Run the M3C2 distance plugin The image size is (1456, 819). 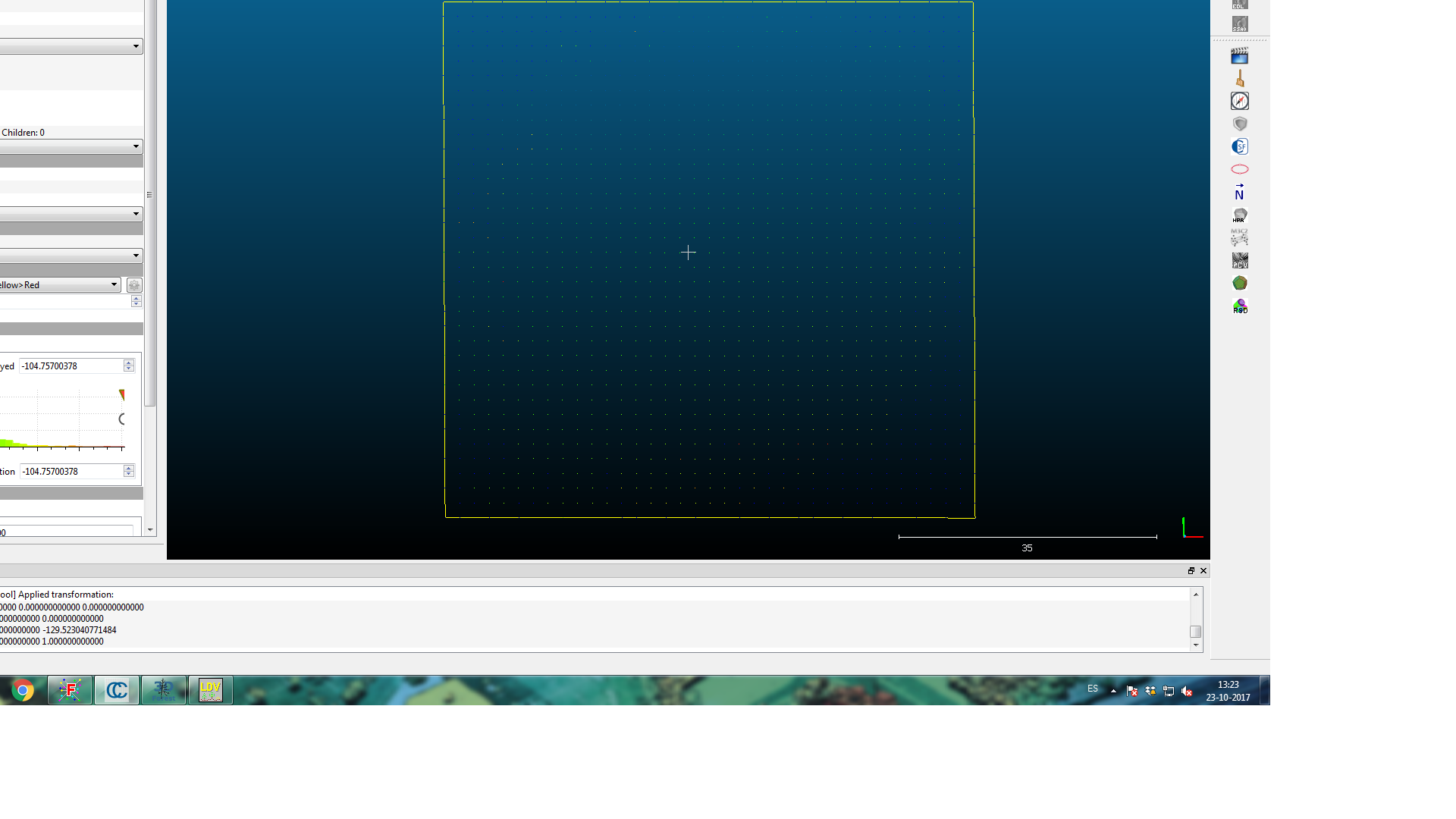1240,237
